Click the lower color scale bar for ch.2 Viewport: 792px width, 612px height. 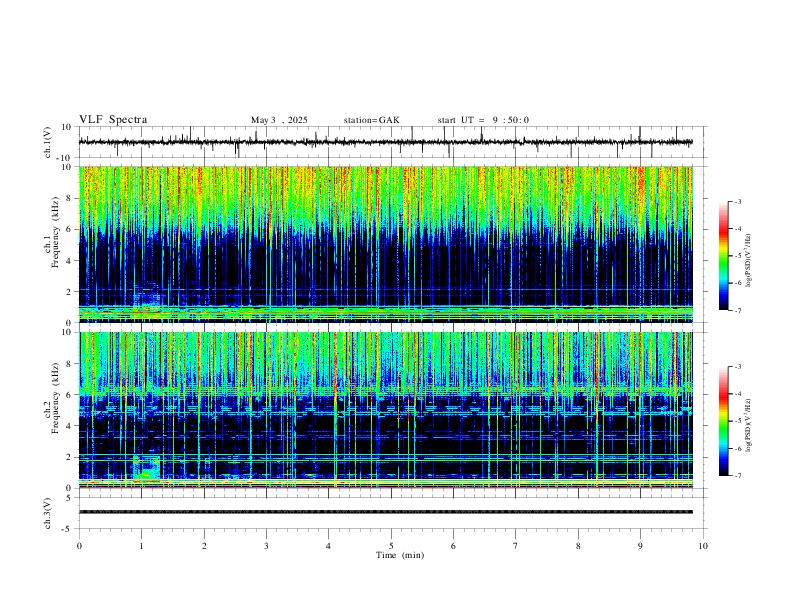[x=724, y=421]
